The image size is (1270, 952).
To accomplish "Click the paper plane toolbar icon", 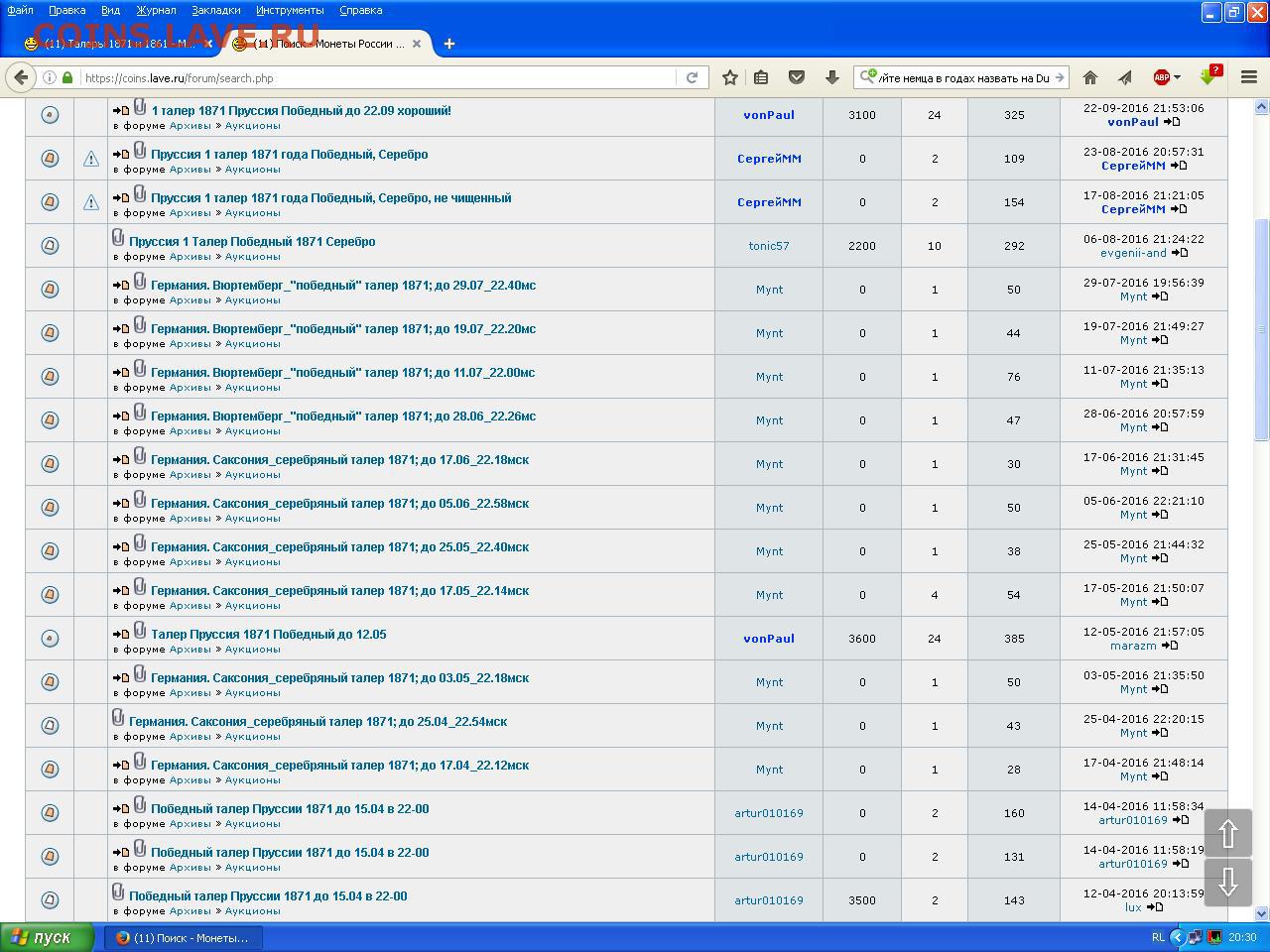I will click(1124, 77).
